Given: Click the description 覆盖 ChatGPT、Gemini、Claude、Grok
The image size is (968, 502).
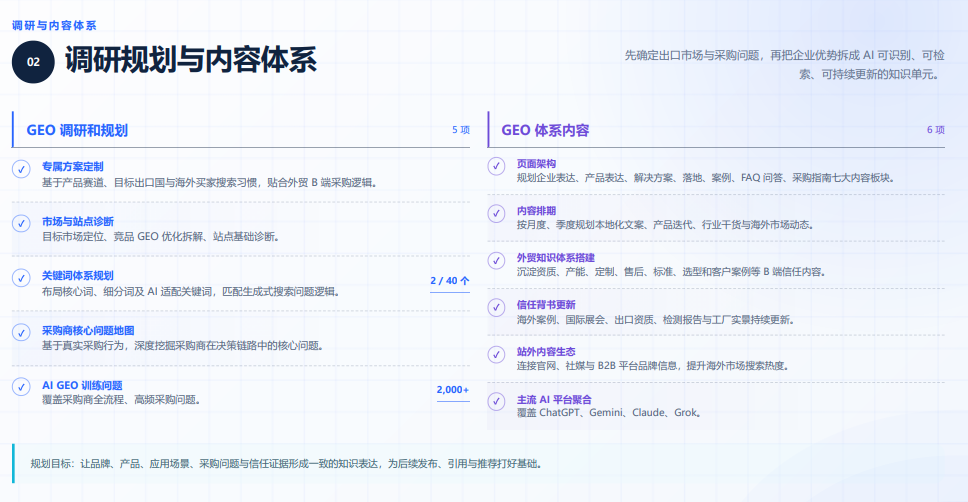Looking at the screenshot, I should click(x=609, y=412).
